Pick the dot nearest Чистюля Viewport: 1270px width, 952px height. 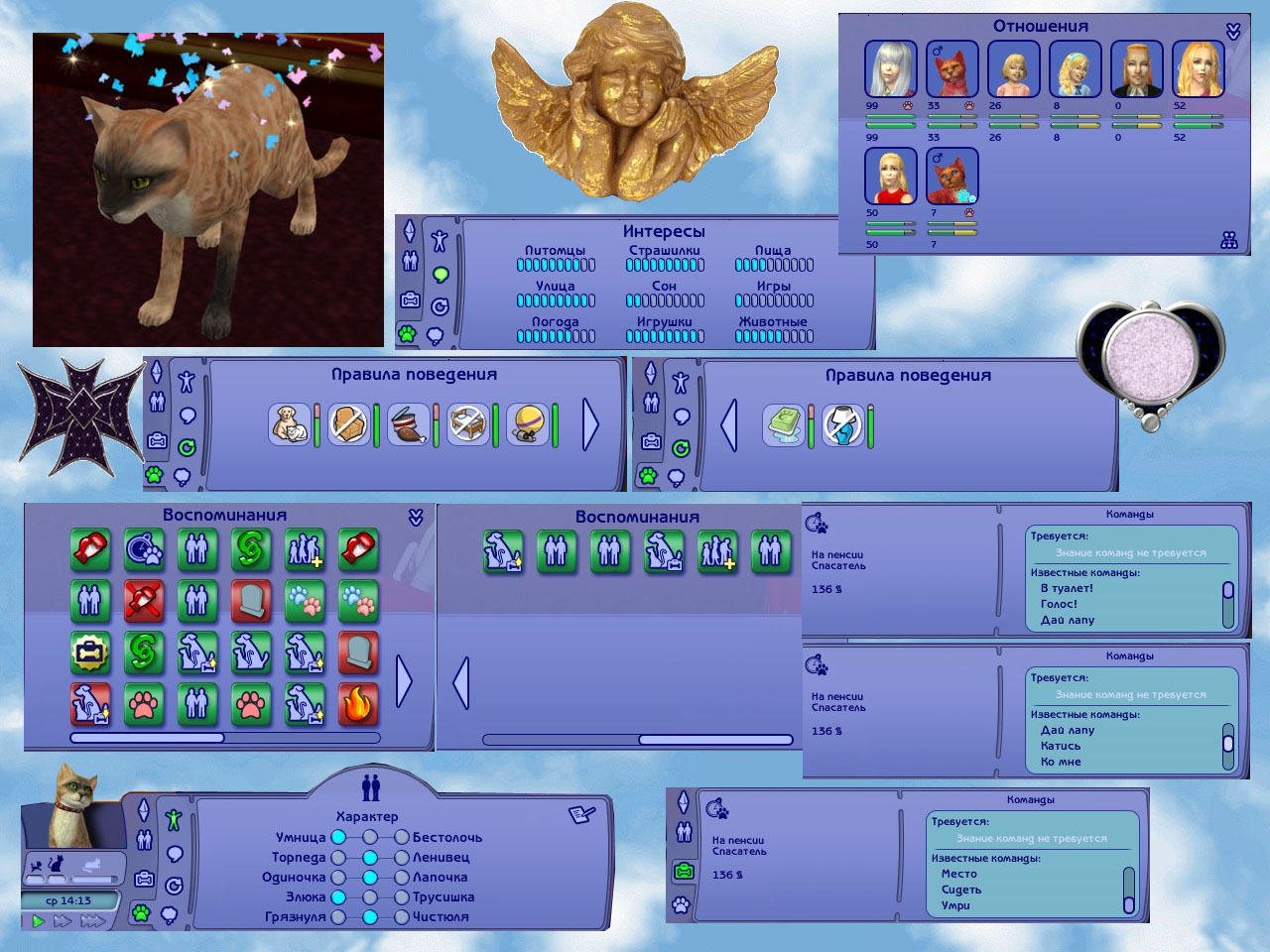[402, 916]
